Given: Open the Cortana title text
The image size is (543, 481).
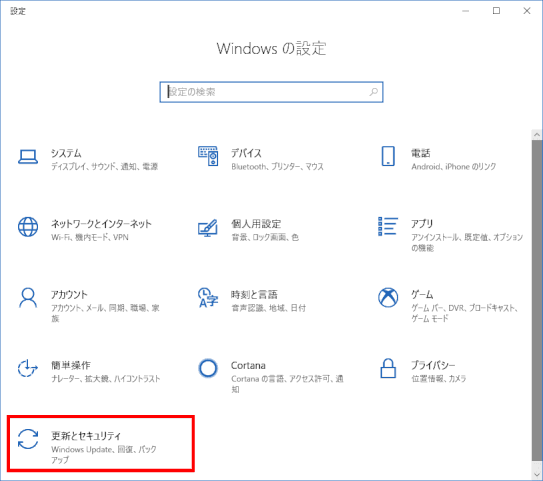Looking at the screenshot, I should [x=248, y=365].
